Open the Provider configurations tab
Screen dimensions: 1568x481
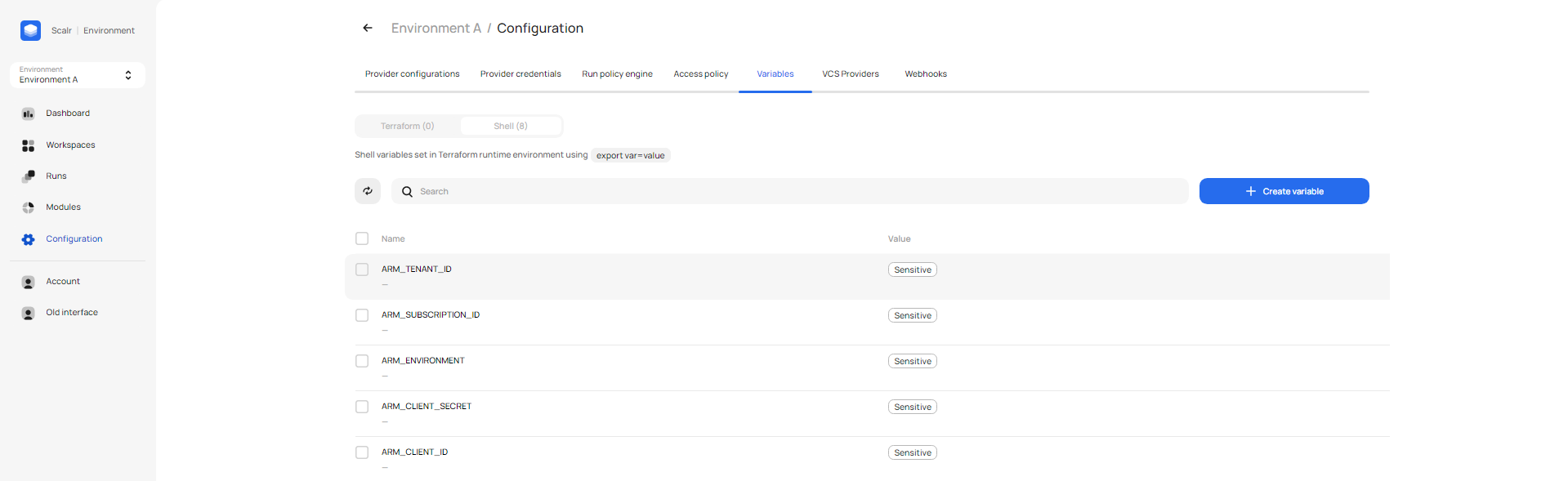click(x=412, y=74)
